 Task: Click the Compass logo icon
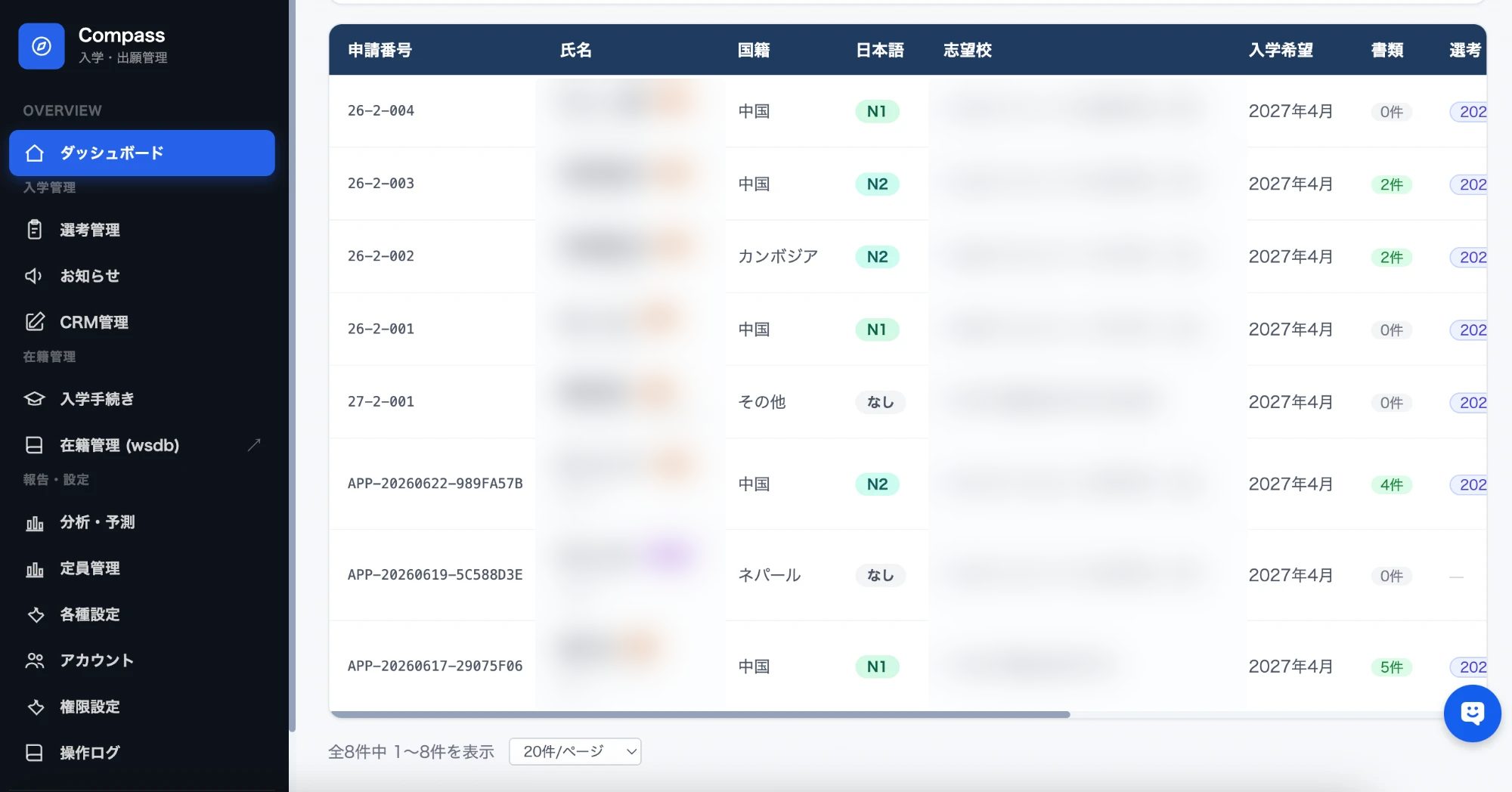click(42, 46)
